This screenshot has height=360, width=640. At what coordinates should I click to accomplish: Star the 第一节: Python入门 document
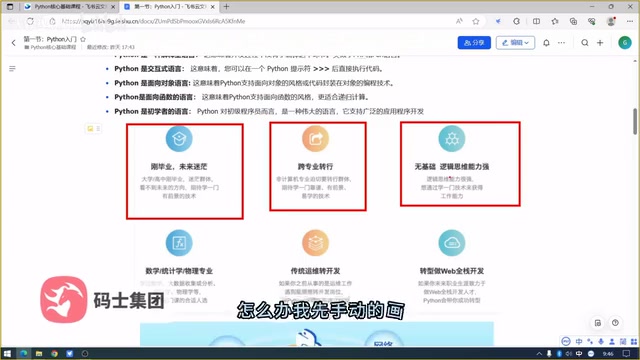(x=83, y=39)
